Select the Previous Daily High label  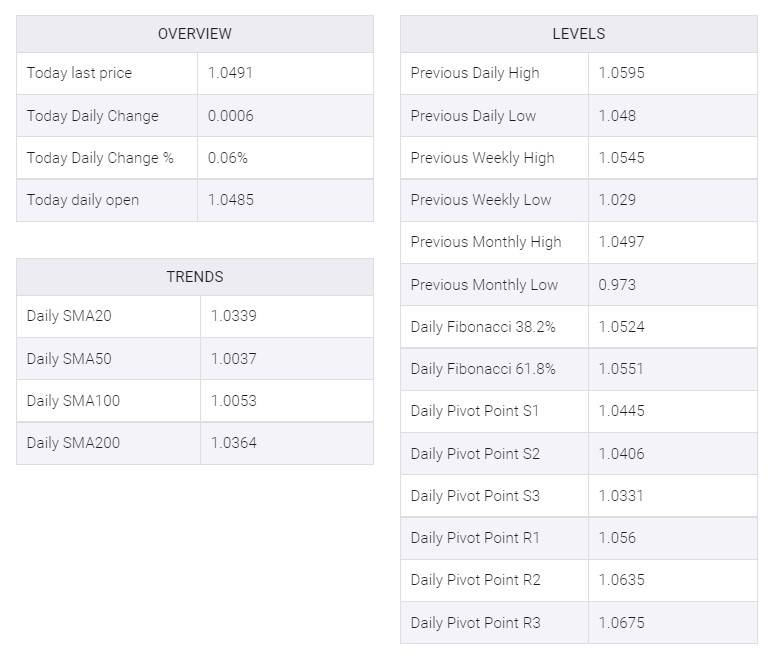[475, 73]
